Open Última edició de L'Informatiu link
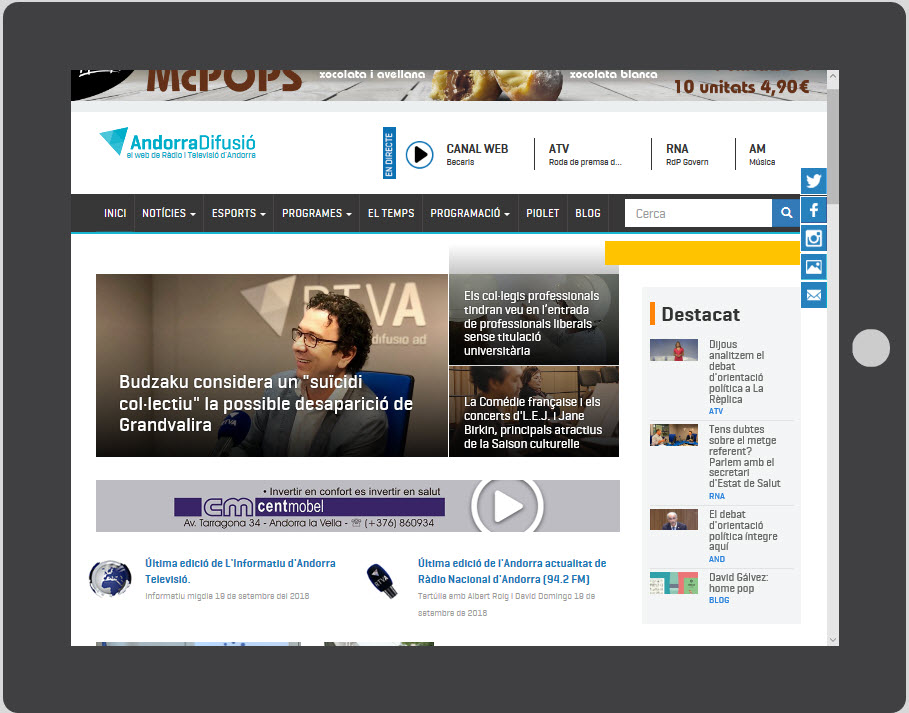Image resolution: width=909 pixels, height=713 pixels. click(x=240, y=571)
